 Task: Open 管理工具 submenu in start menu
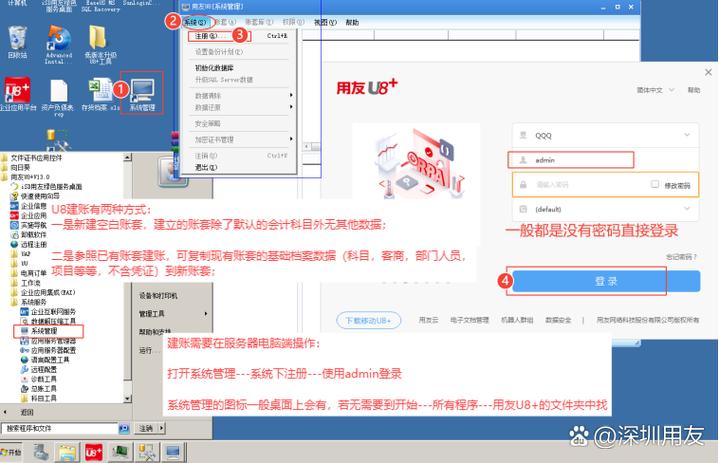click(x=172, y=314)
